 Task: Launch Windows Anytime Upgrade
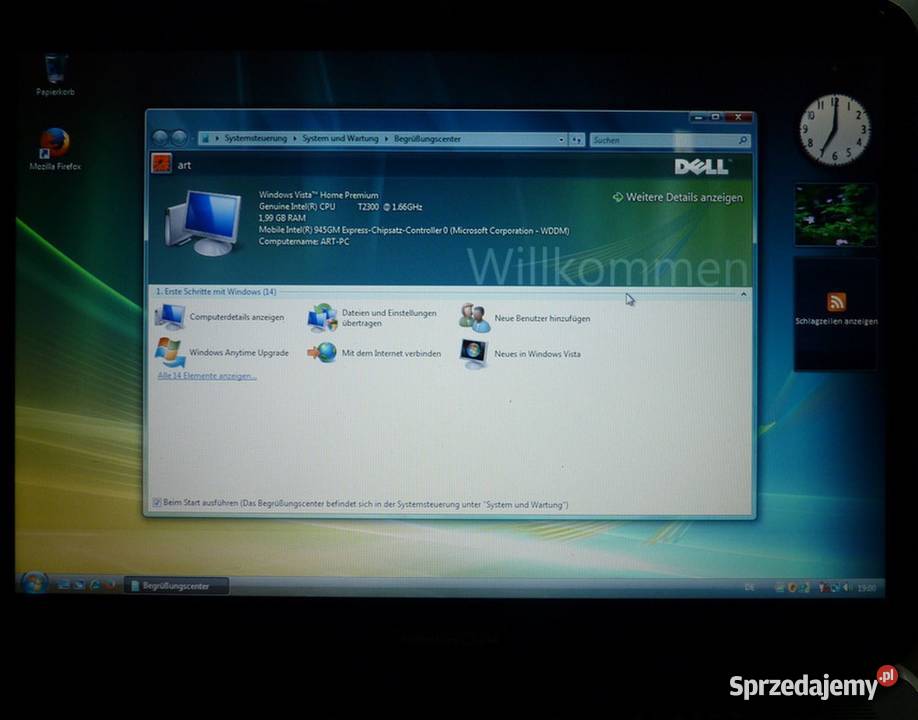(240, 352)
